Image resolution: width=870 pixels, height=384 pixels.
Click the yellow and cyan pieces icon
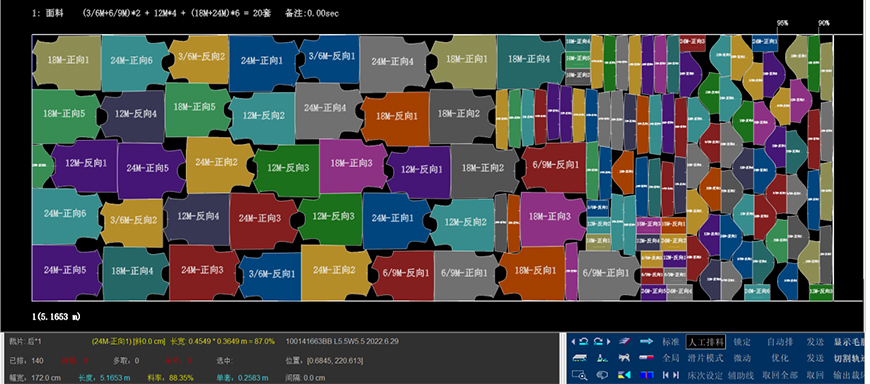pos(624,375)
